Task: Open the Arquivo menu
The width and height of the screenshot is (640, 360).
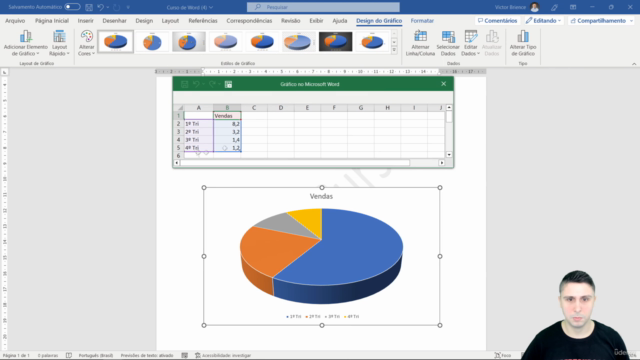Action: click(15, 21)
